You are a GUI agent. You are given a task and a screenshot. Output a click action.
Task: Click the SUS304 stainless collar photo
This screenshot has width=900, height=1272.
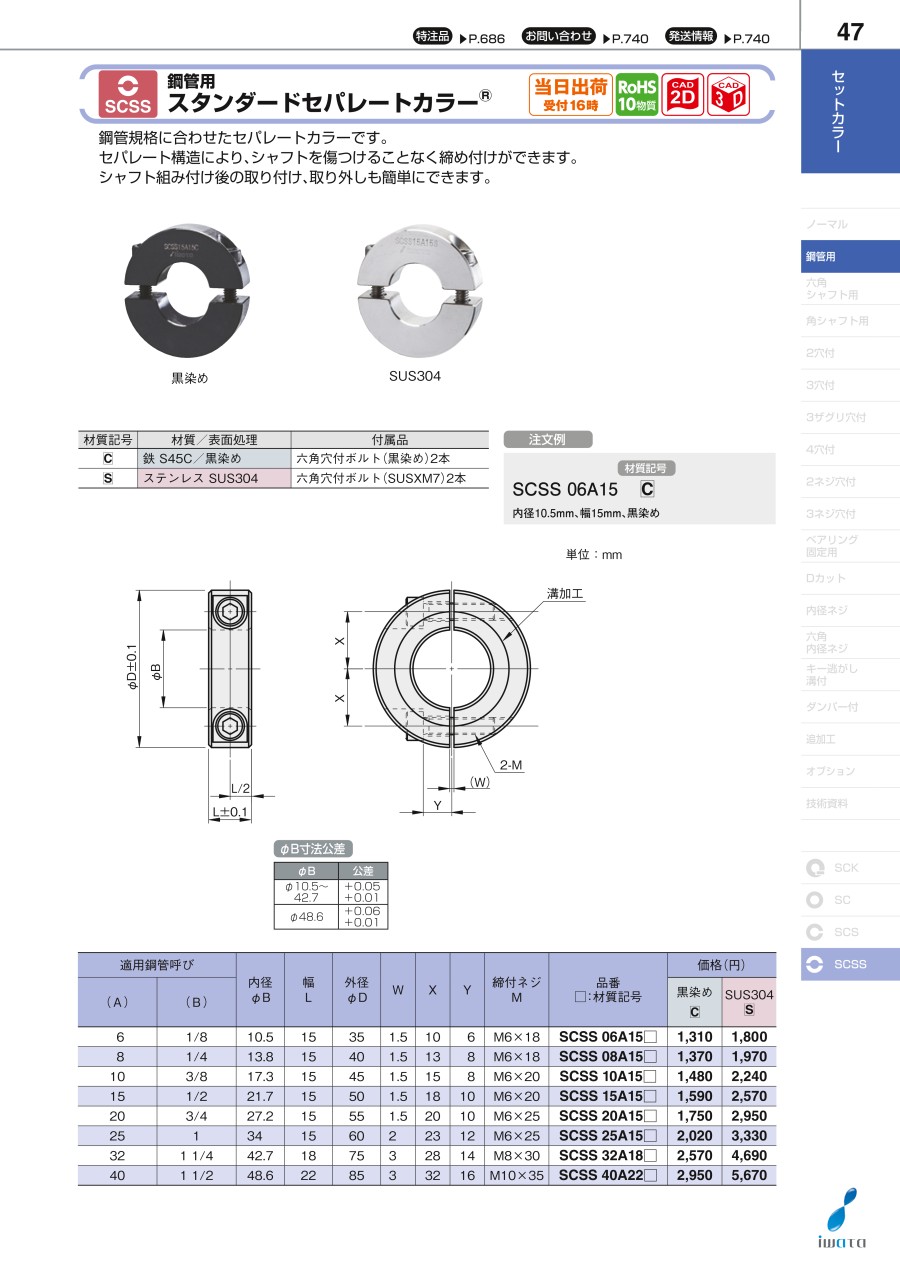pyautogui.click(x=415, y=297)
